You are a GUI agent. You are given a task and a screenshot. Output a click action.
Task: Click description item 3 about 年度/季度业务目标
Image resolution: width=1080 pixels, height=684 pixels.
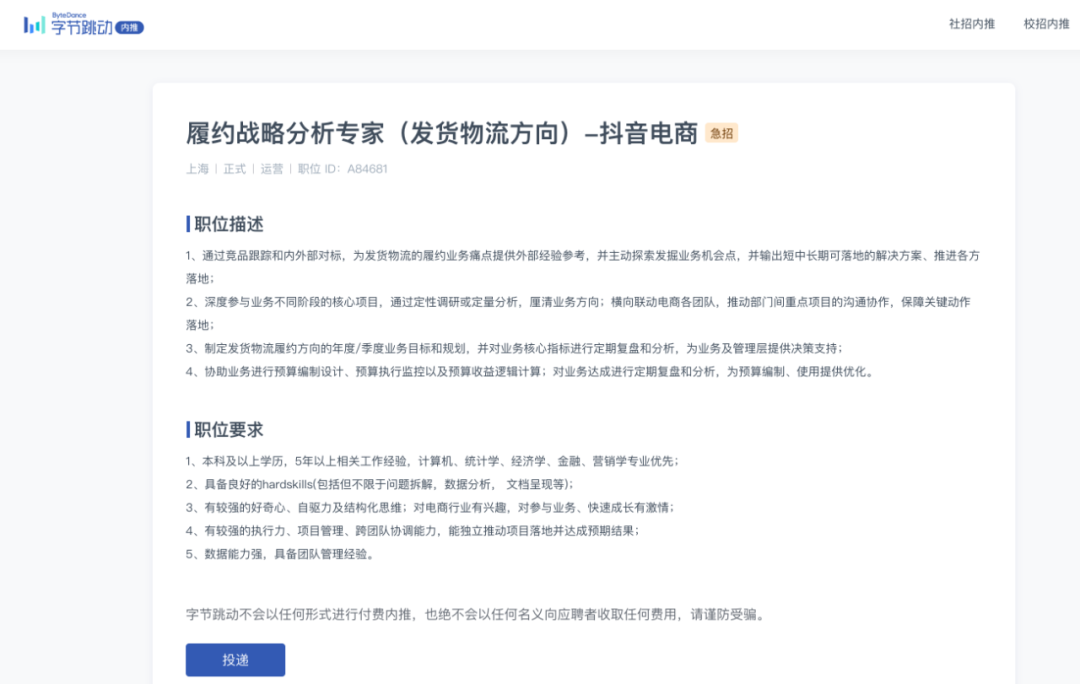(515, 349)
